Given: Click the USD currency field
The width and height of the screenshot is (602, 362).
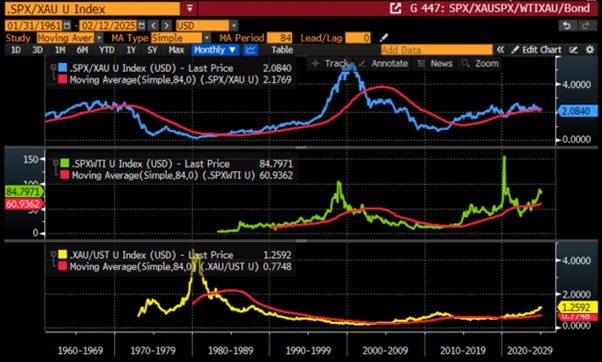Looking at the screenshot, I should coord(202,26).
